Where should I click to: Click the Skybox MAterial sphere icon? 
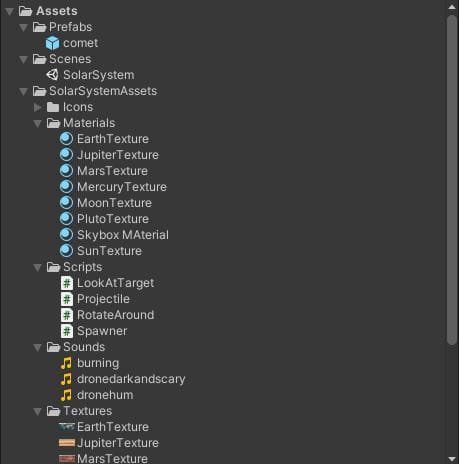[66, 235]
